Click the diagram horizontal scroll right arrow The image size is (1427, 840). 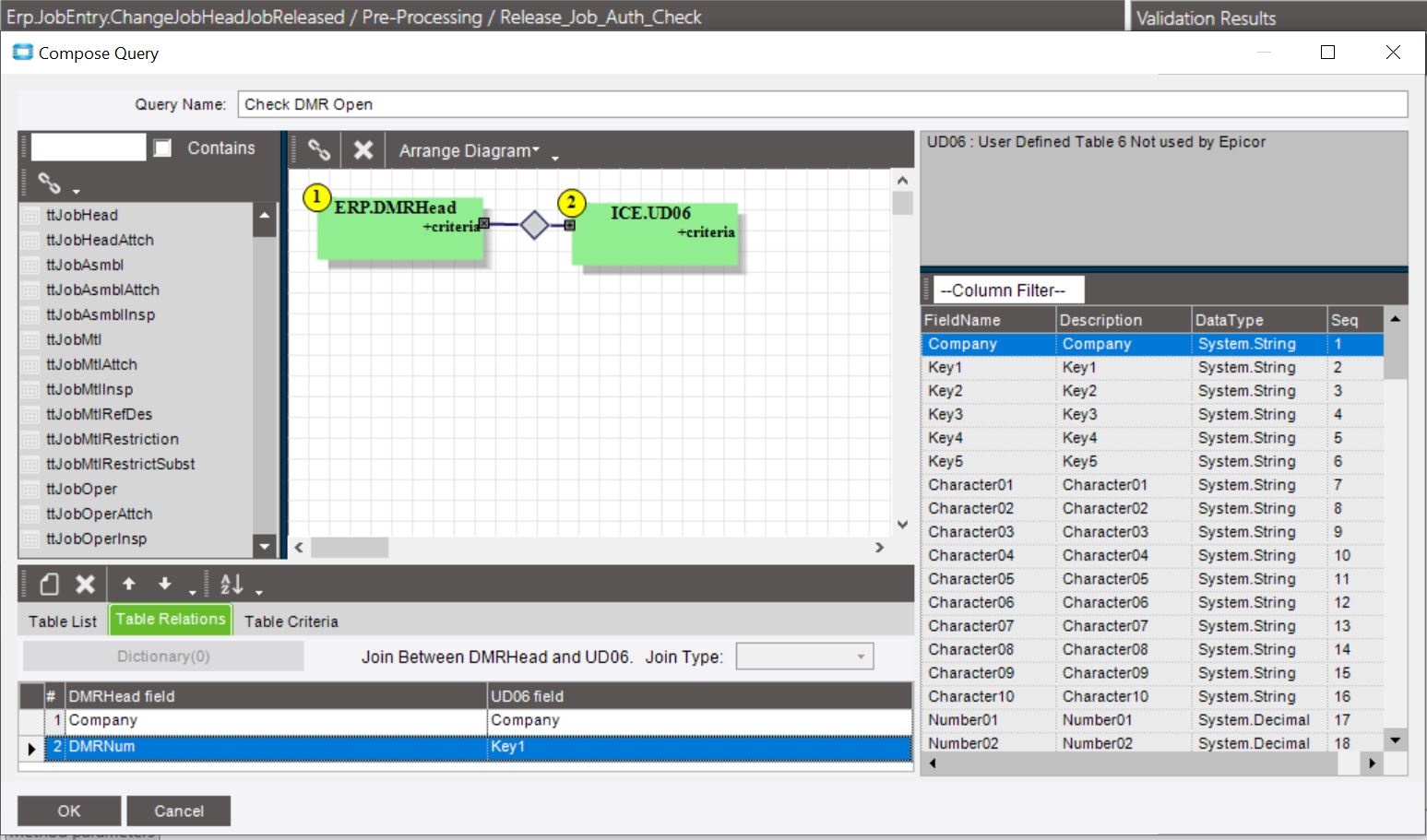pos(879,548)
